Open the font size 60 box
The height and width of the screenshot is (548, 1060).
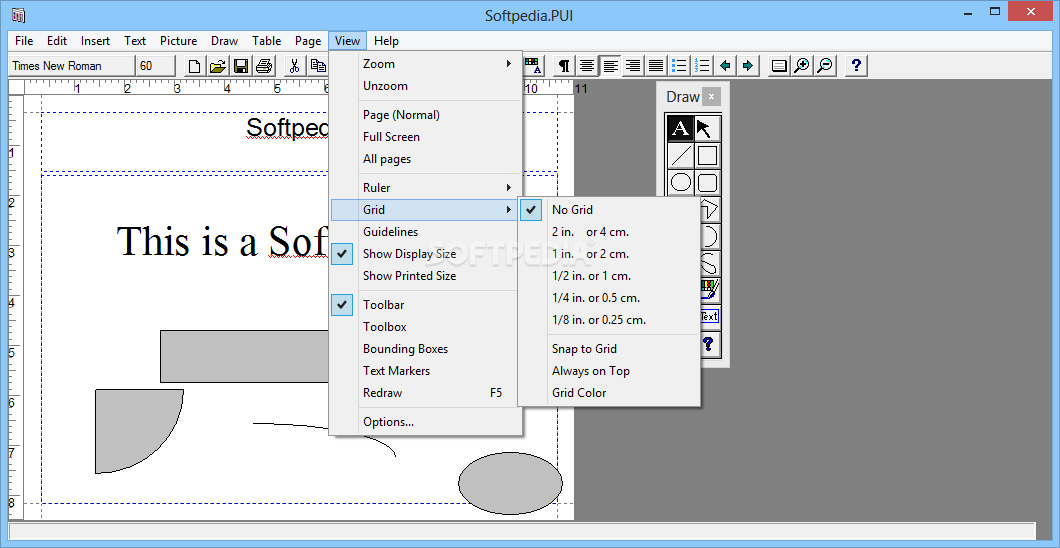(x=155, y=66)
